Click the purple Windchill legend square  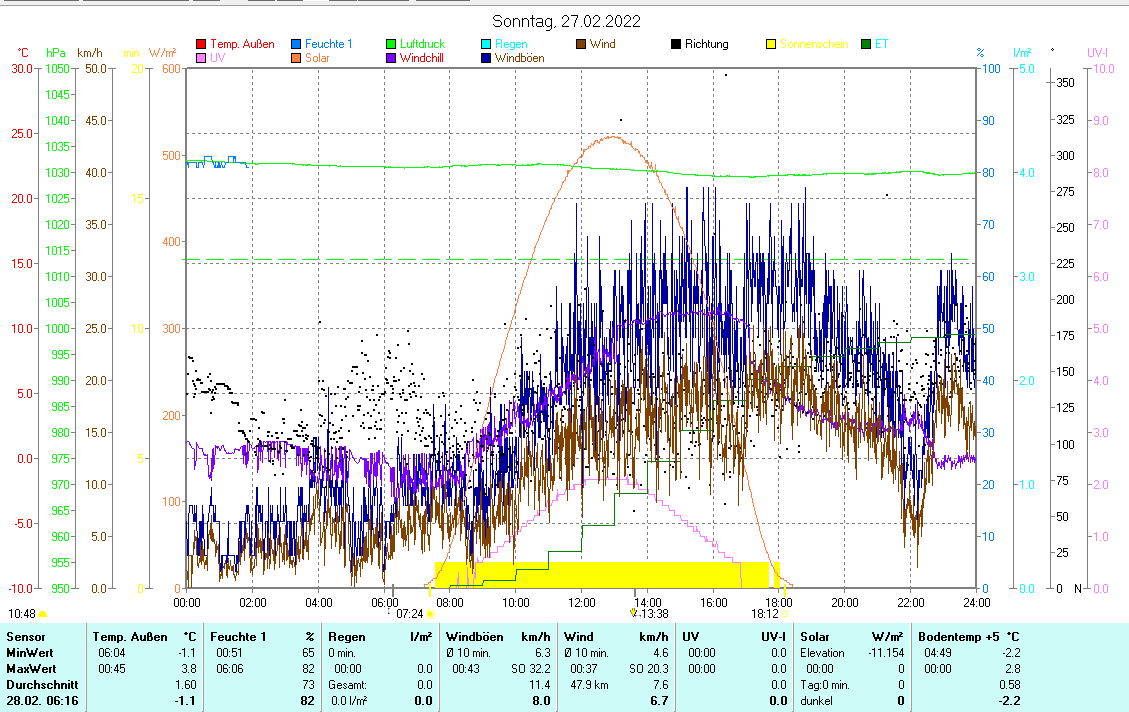click(x=391, y=58)
